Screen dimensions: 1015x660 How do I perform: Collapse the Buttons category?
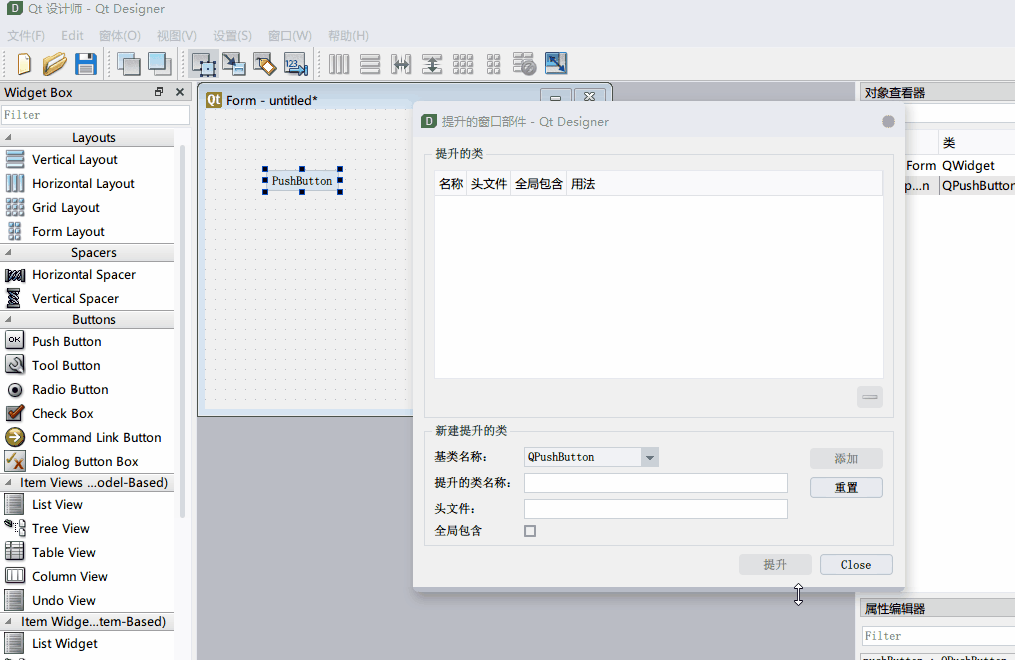(8, 320)
